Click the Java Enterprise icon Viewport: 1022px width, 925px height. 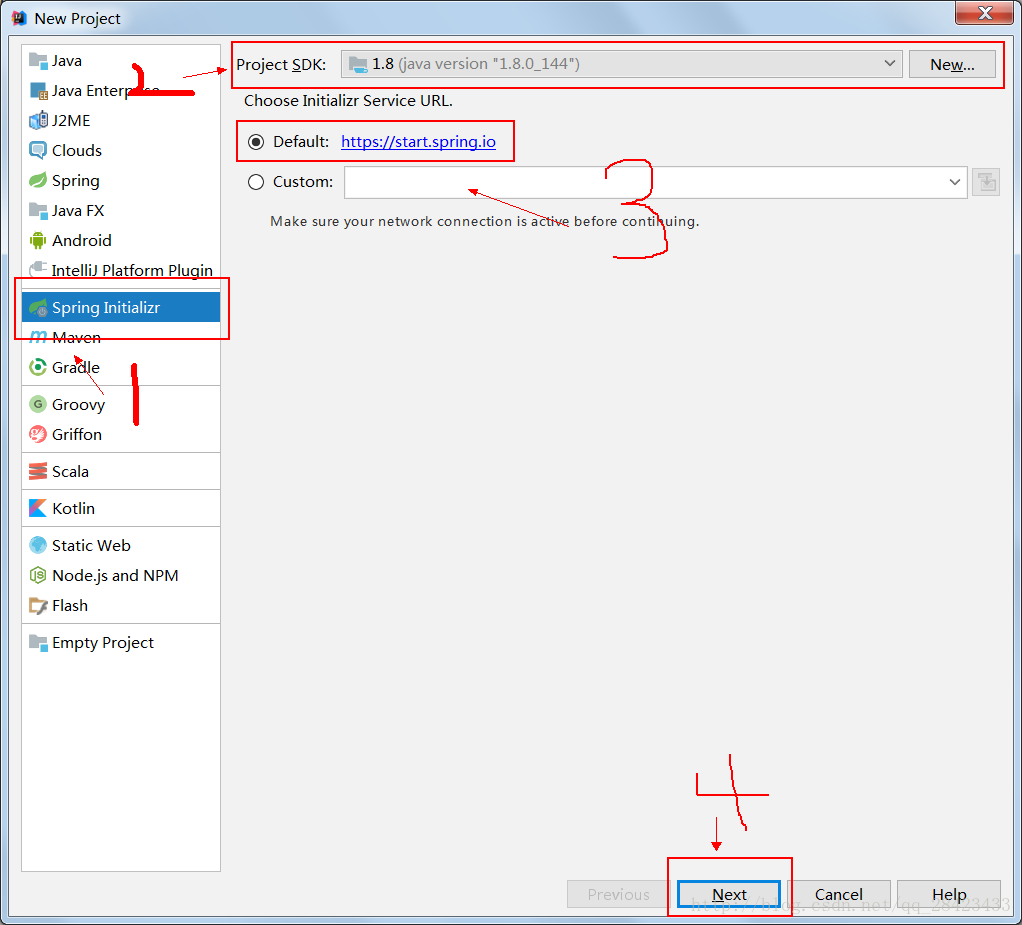click(x=38, y=91)
